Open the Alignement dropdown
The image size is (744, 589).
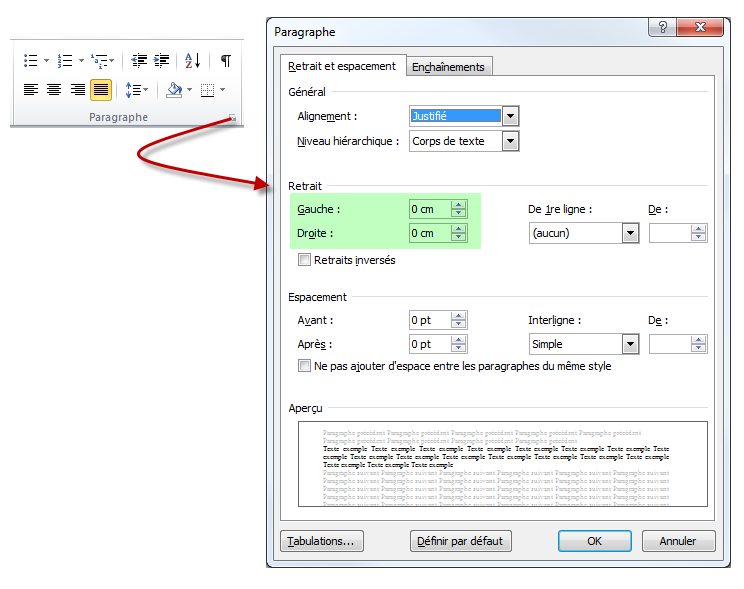pyautogui.click(x=510, y=116)
